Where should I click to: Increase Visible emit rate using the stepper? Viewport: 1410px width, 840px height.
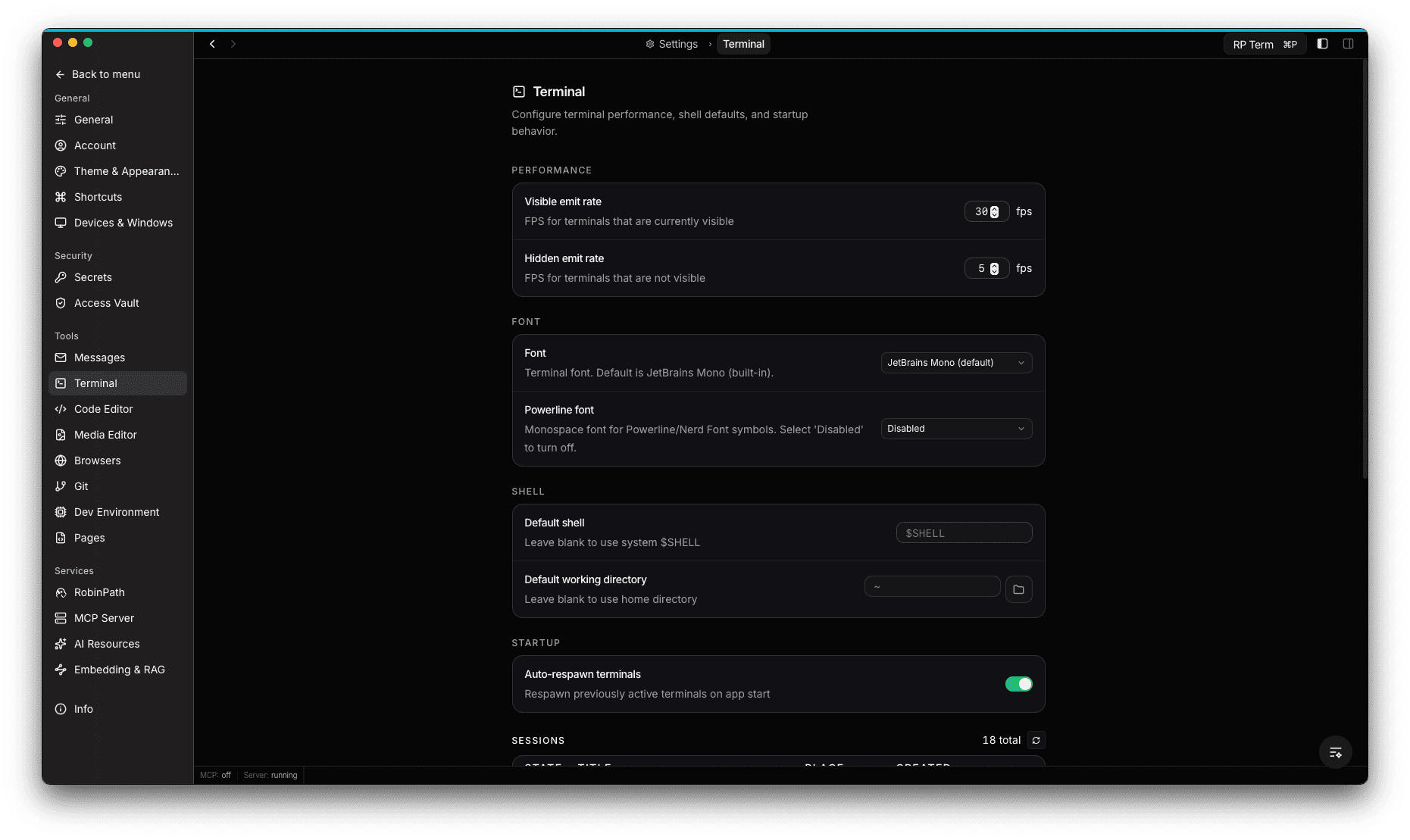pos(997,208)
